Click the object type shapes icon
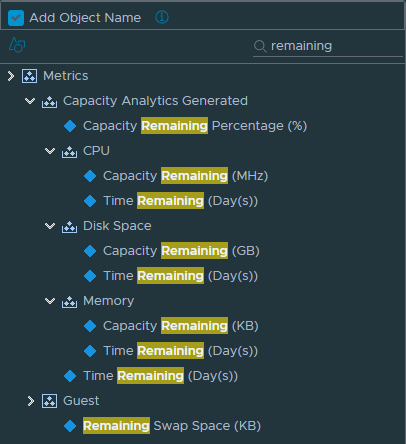Viewport: 406px width, 444px height. (x=17, y=45)
